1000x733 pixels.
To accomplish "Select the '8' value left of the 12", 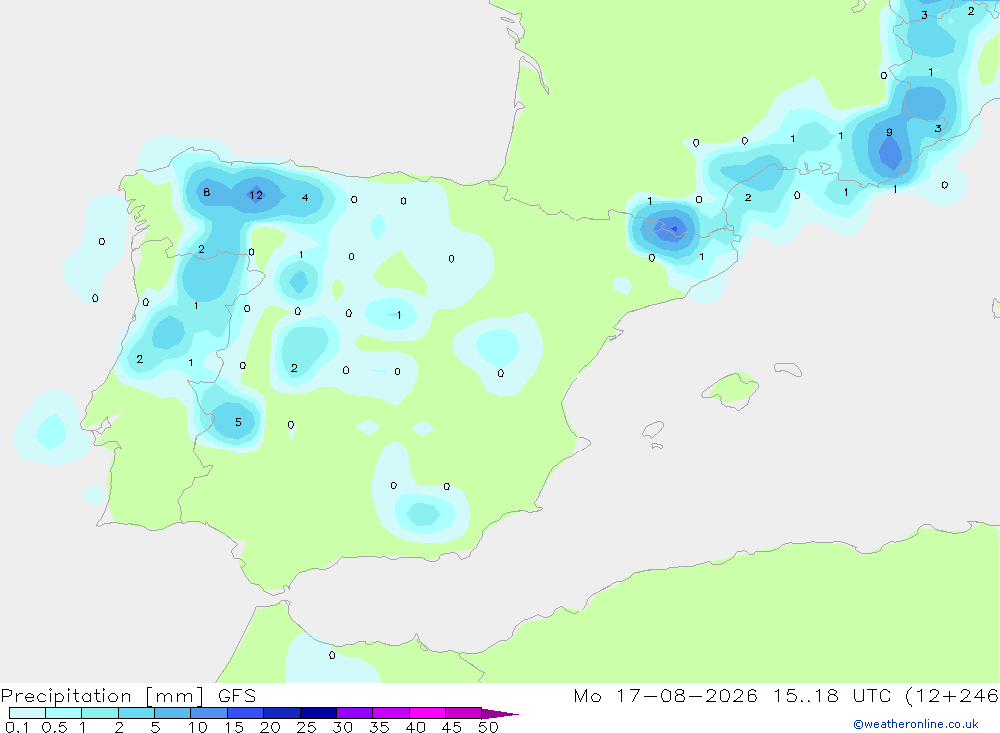I will click(x=207, y=192).
